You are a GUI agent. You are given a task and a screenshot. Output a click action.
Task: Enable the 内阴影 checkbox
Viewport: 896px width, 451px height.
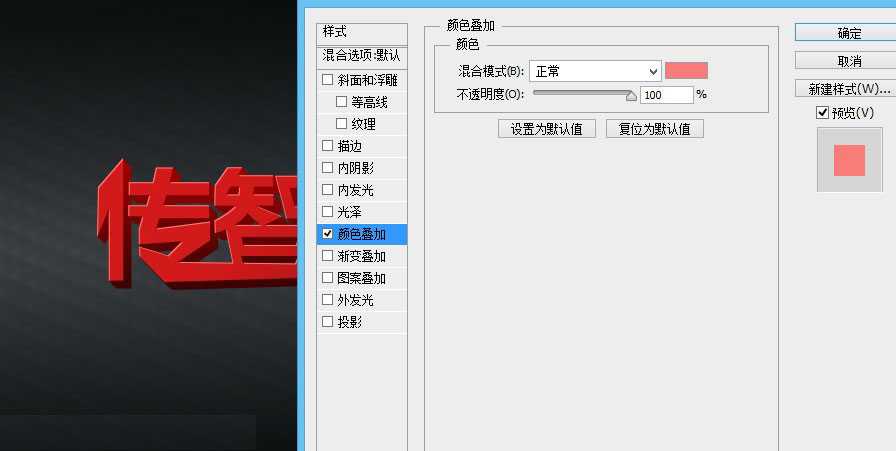(327, 167)
